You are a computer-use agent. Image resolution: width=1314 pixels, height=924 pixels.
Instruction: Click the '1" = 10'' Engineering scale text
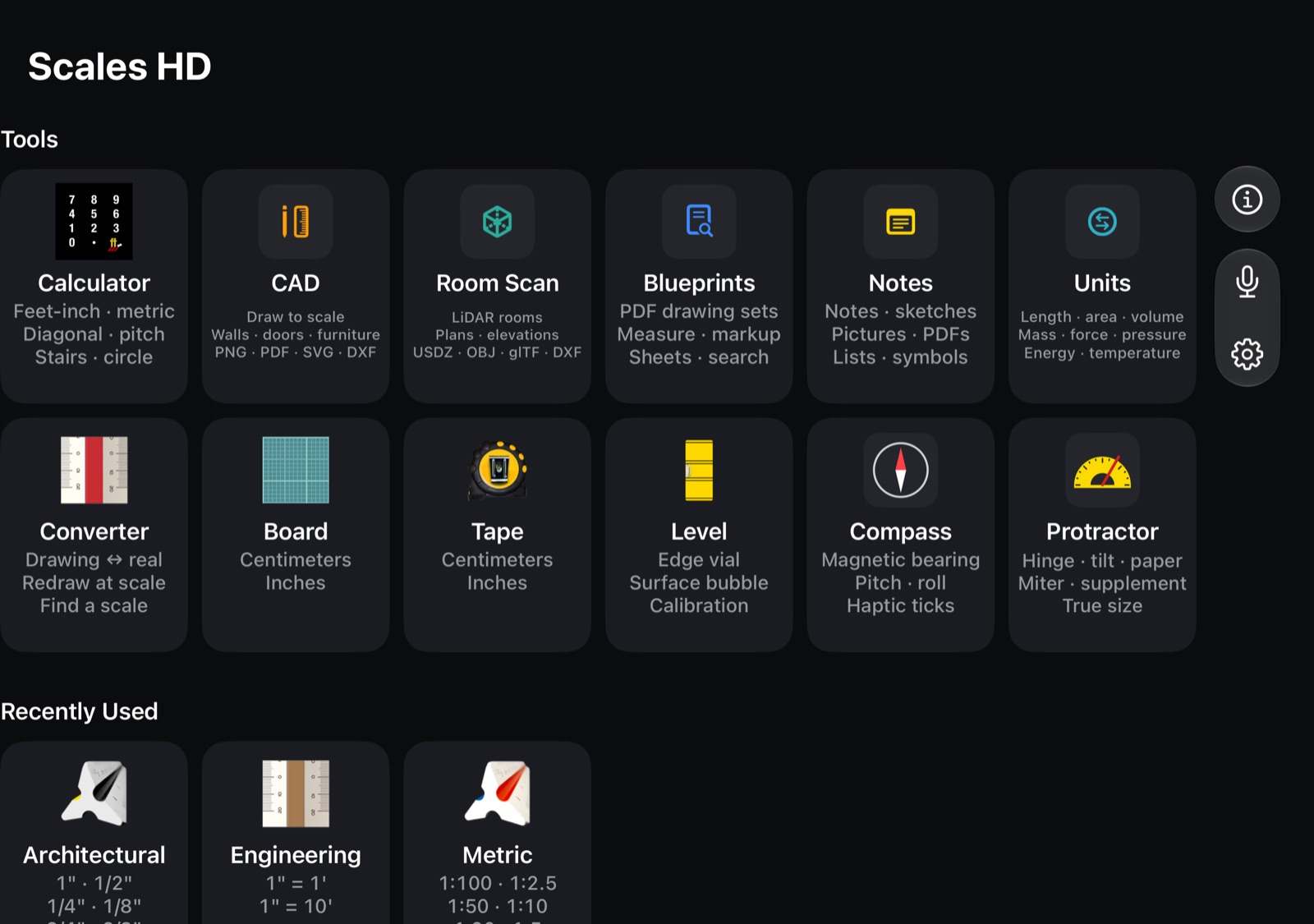point(296,907)
